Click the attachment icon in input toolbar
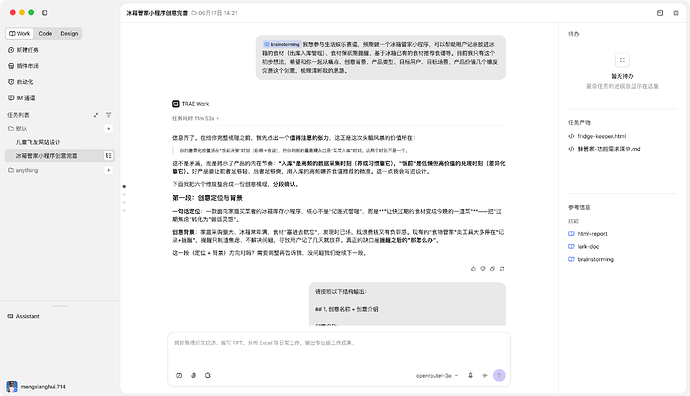690x396 pixels. point(193,375)
